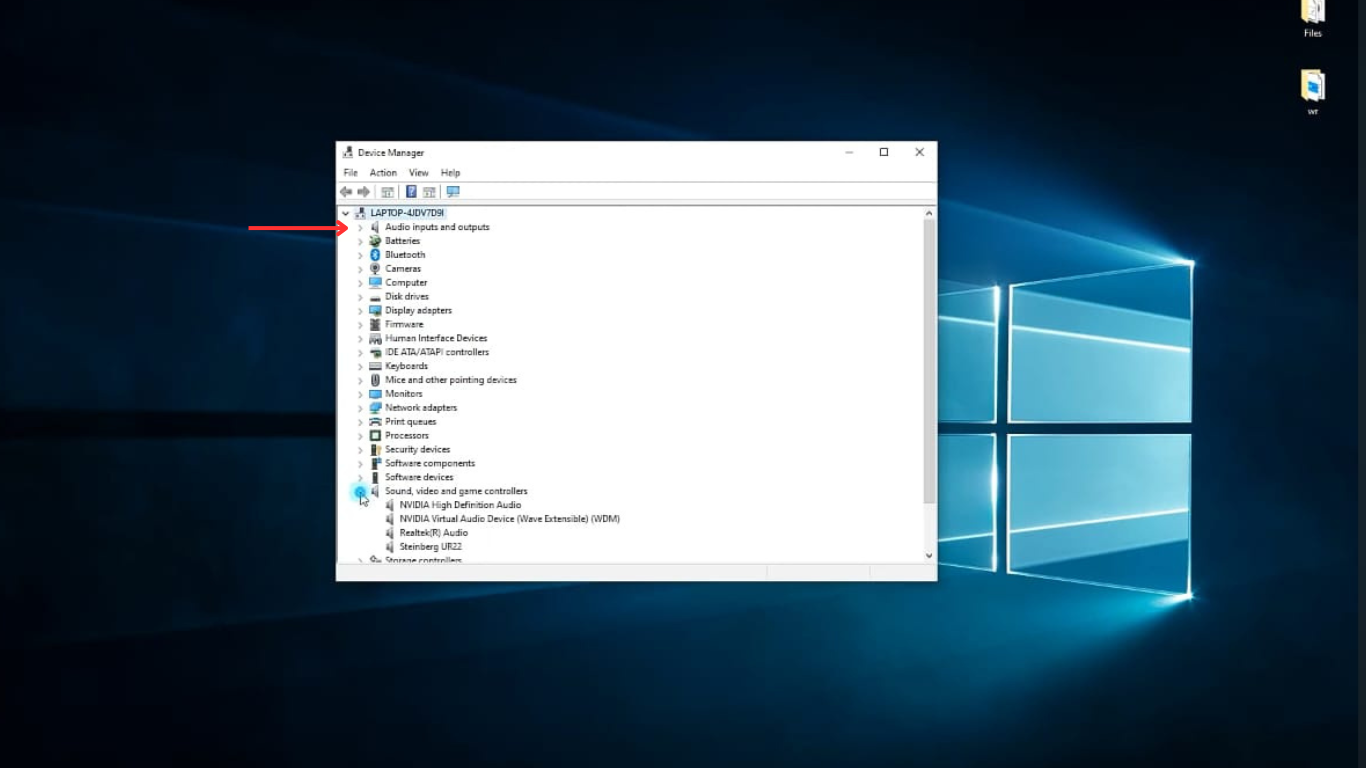Collapse the Sound, video and game controllers chevron
The width and height of the screenshot is (1366, 768).
[360, 492]
